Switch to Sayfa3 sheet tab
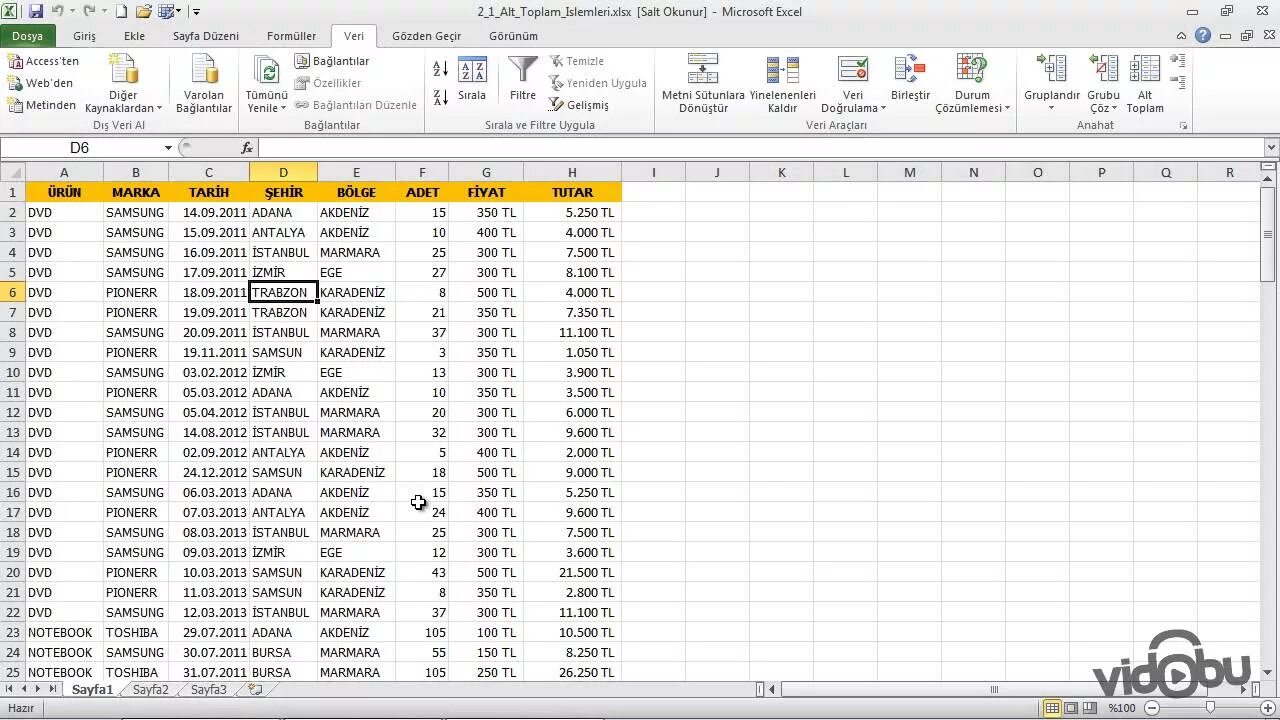The height and width of the screenshot is (720, 1280). tap(209, 689)
